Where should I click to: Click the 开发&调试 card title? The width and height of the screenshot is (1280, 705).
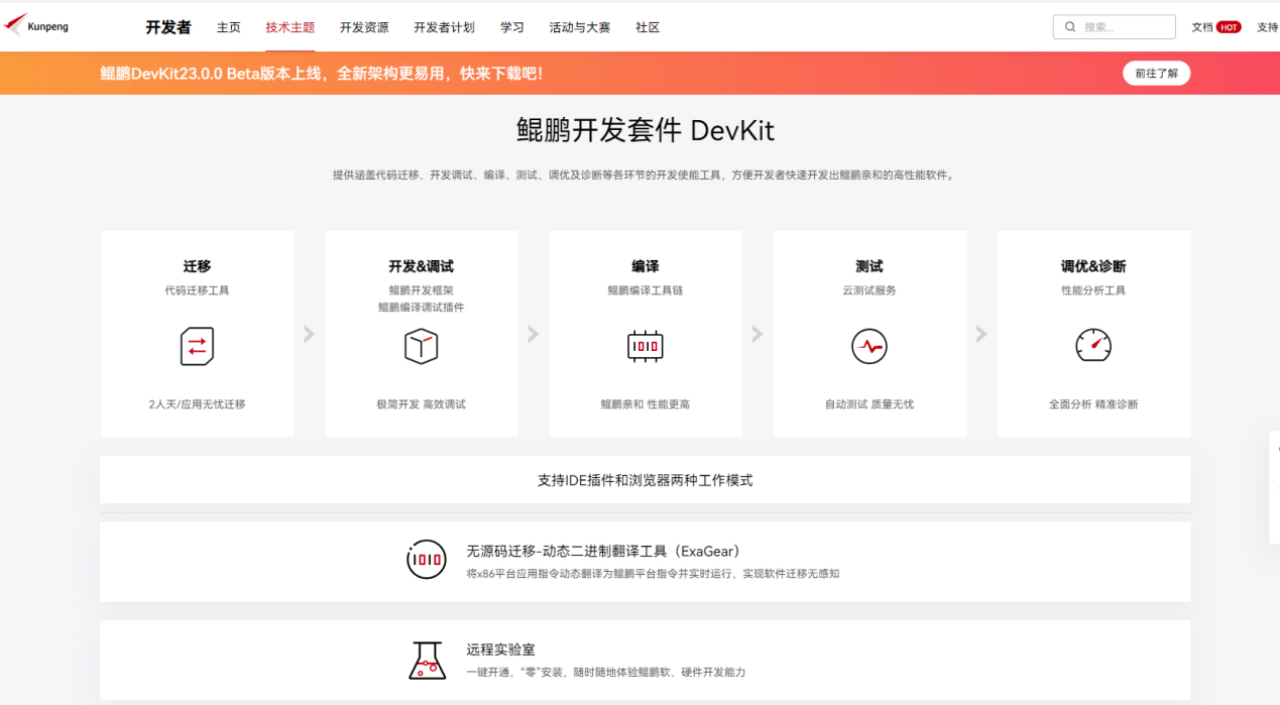[421, 266]
